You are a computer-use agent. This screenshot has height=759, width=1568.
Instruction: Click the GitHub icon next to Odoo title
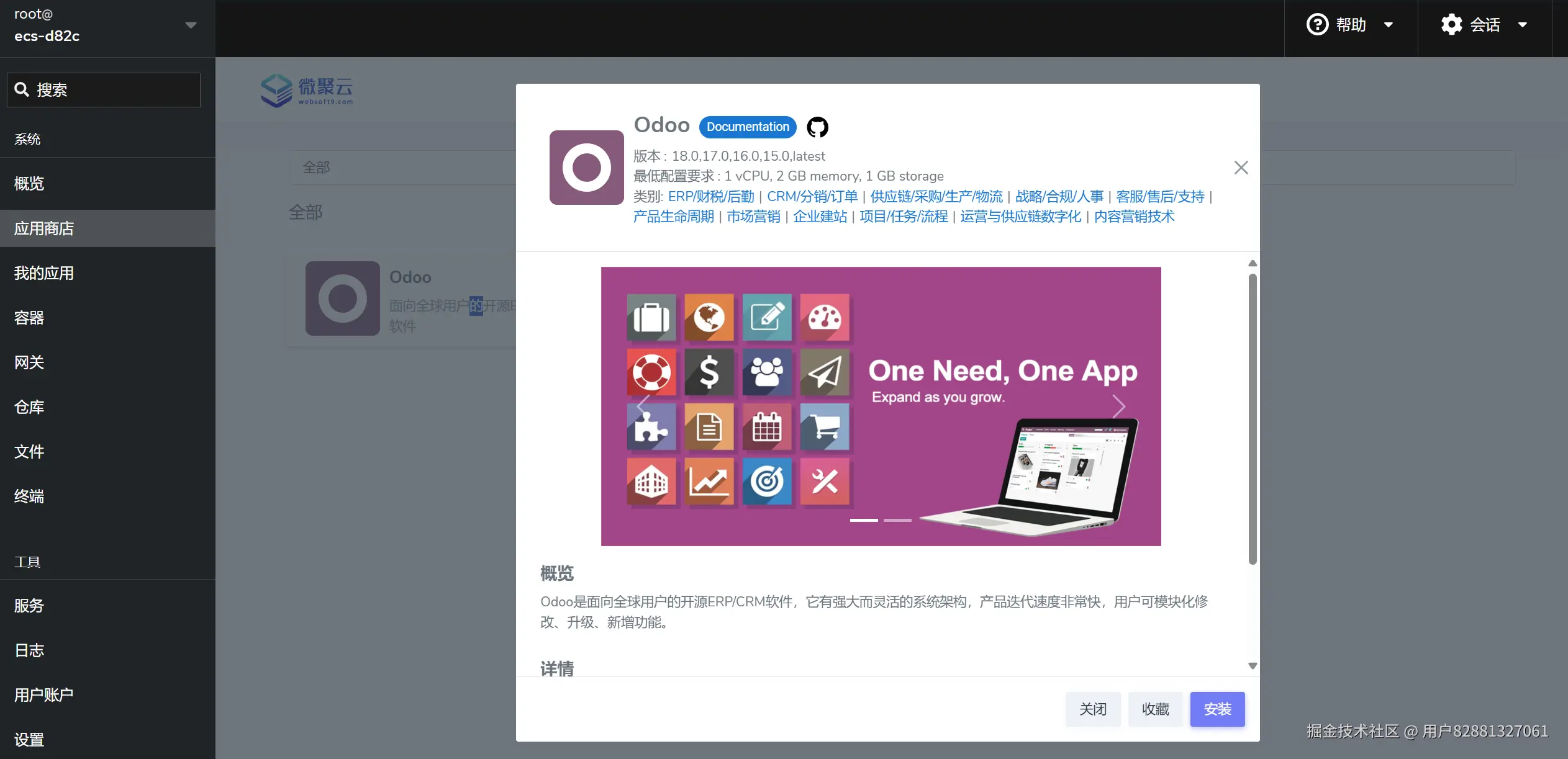point(817,127)
